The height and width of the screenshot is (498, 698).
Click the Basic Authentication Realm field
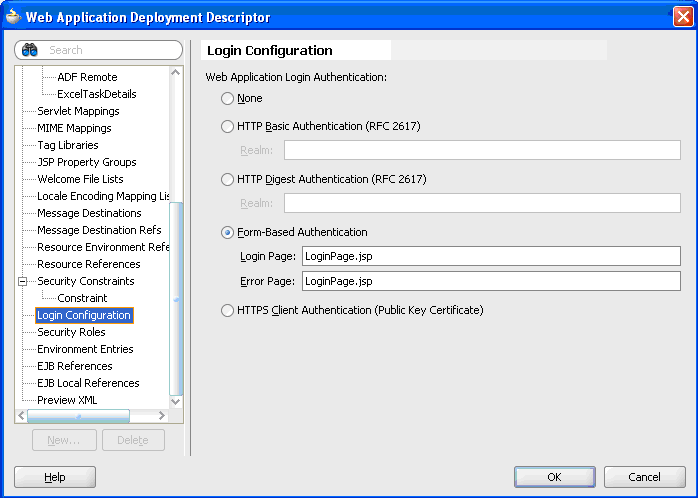coord(482,150)
